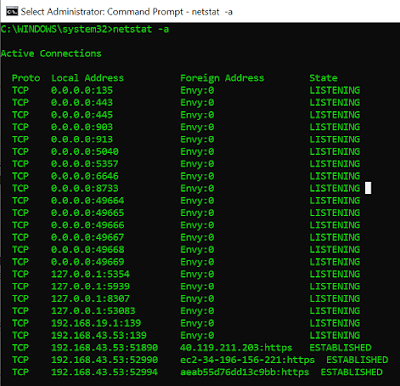
Task: Click foreign address 40.119.211.203:https
Action: (x=236, y=348)
